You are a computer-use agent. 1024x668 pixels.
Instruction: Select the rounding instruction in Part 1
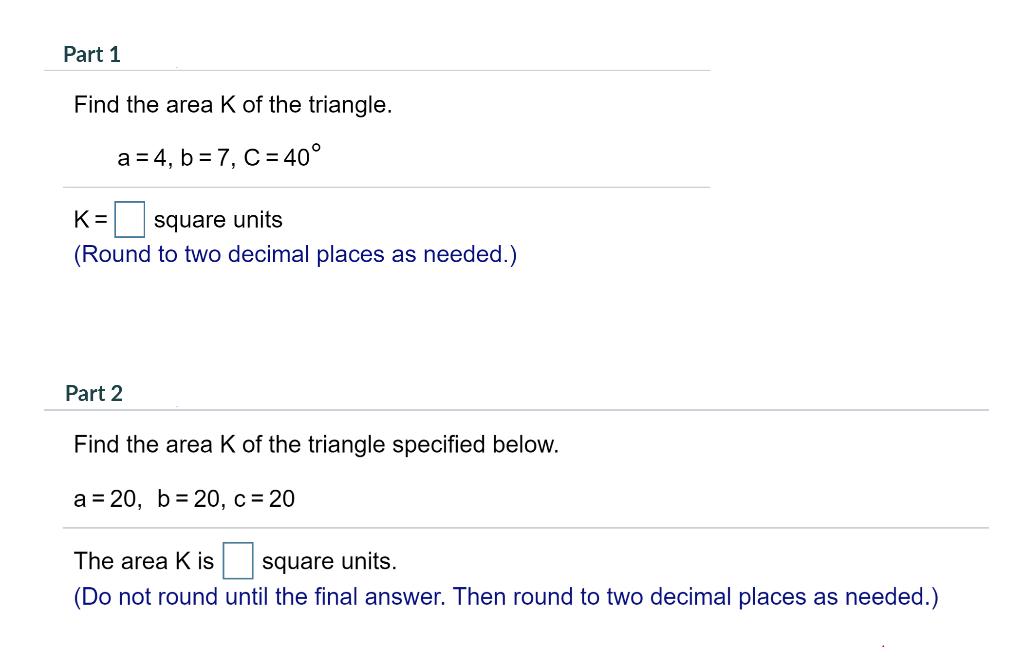point(294,254)
